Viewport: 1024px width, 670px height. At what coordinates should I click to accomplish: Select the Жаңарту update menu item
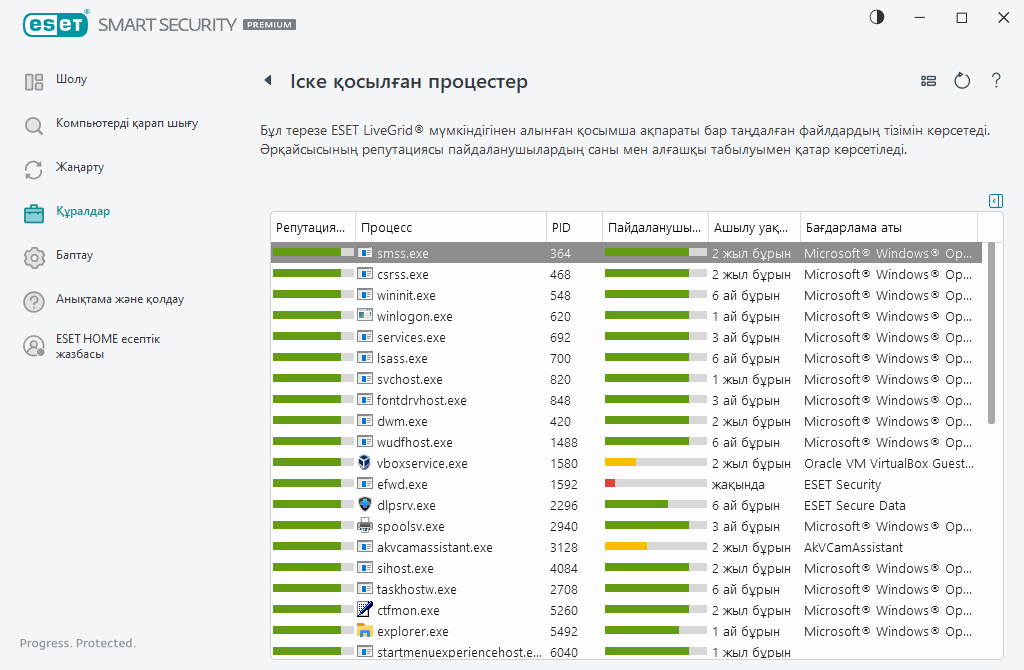tap(80, 168)
